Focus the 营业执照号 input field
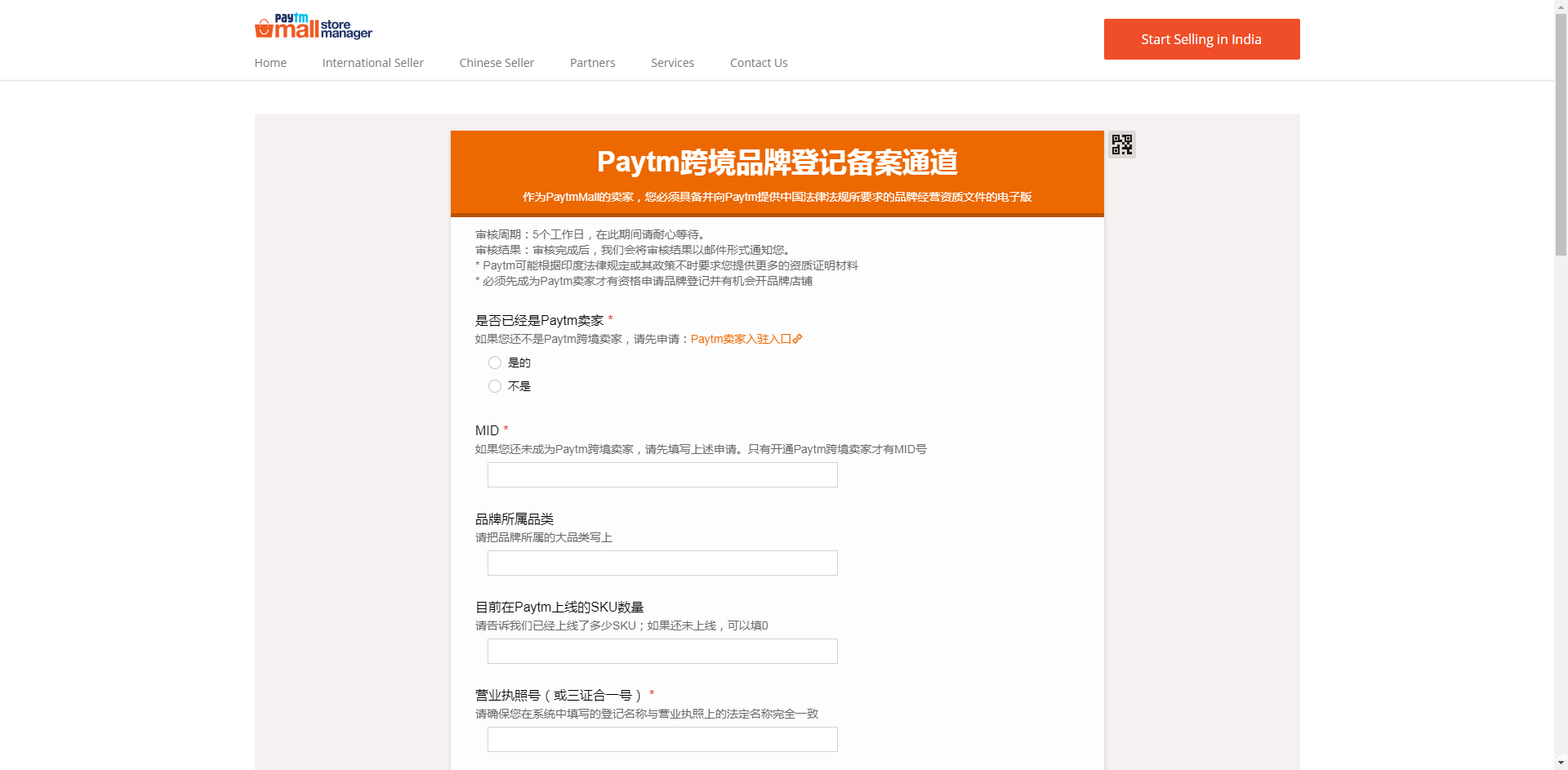 [662, 740]
